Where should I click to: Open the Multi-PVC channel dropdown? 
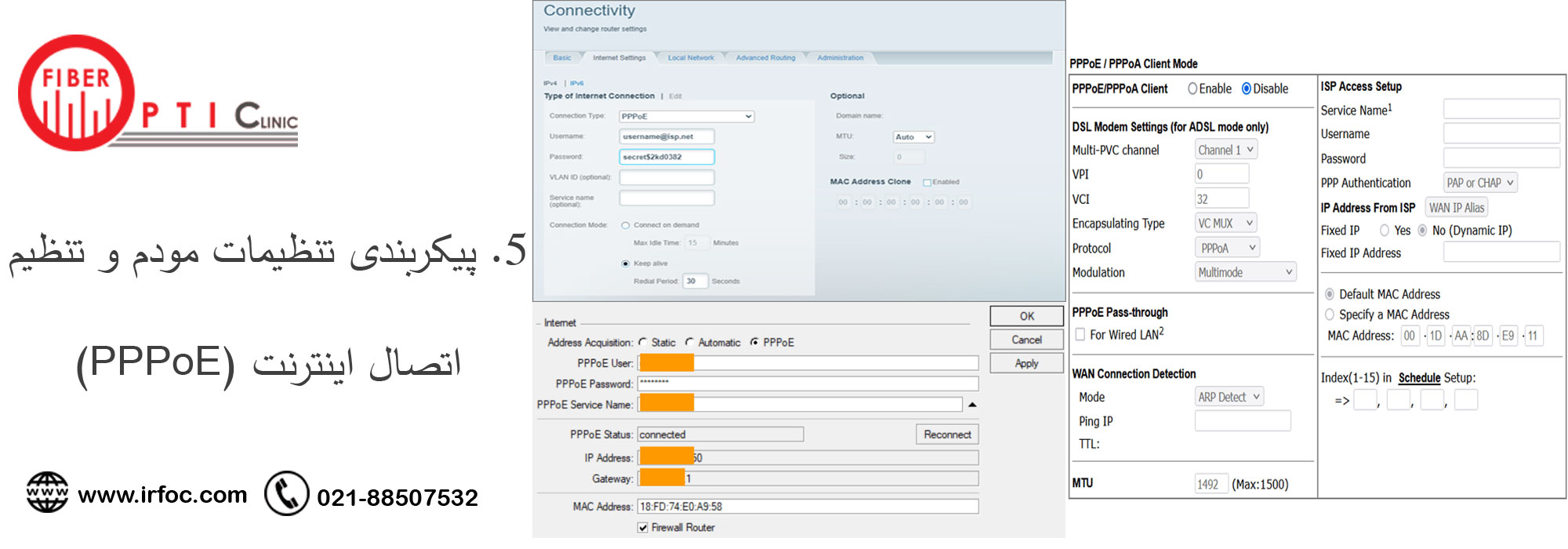tap(1226, 150)
